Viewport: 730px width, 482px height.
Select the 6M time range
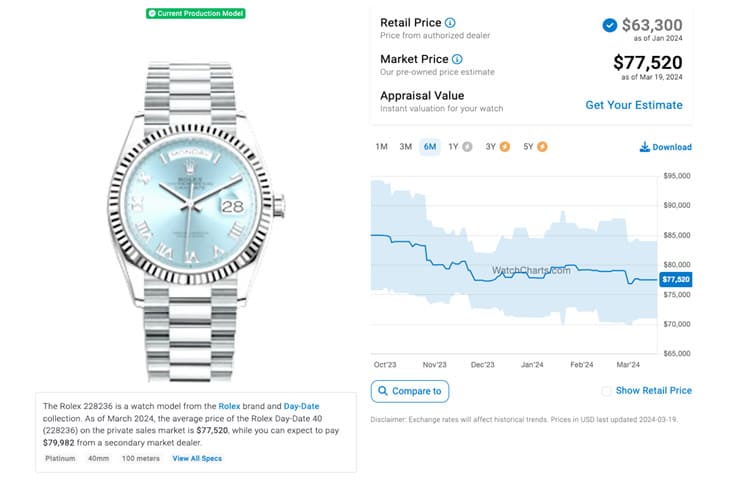(430, 147)
